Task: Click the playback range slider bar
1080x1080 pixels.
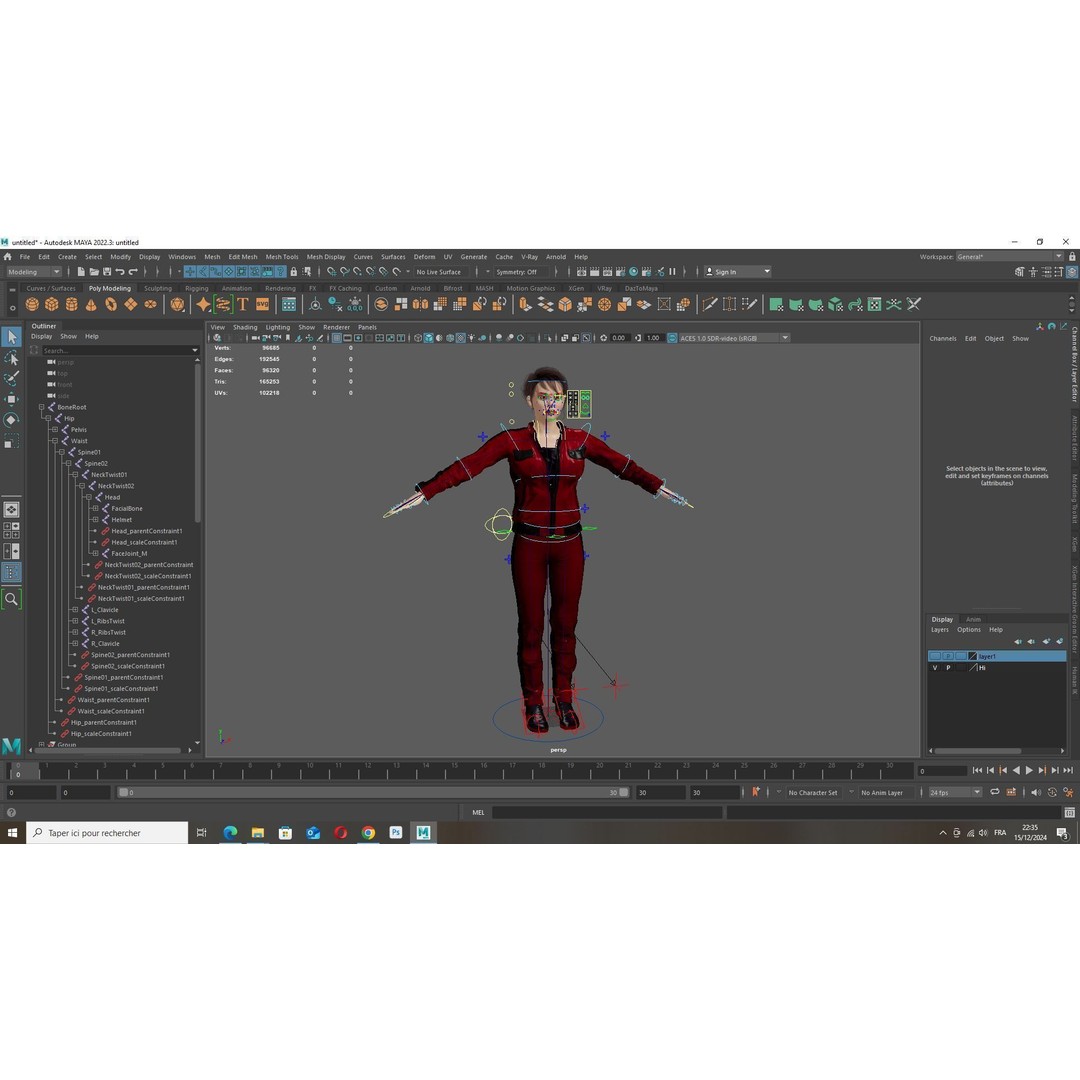Action: 373,793
